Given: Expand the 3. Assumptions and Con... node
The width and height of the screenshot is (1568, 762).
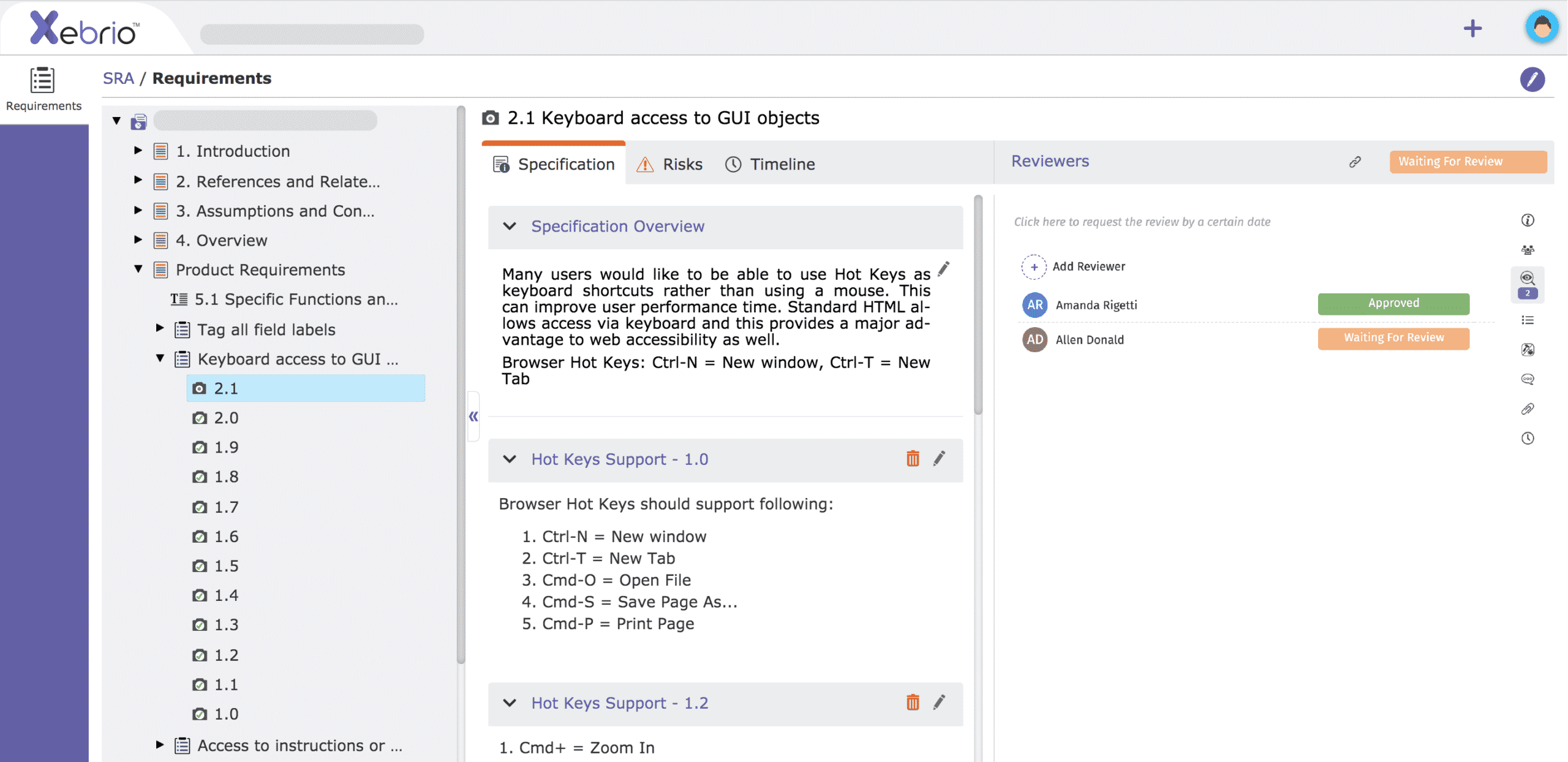Looking at the screenshot, I should click(x=138, y=210).
